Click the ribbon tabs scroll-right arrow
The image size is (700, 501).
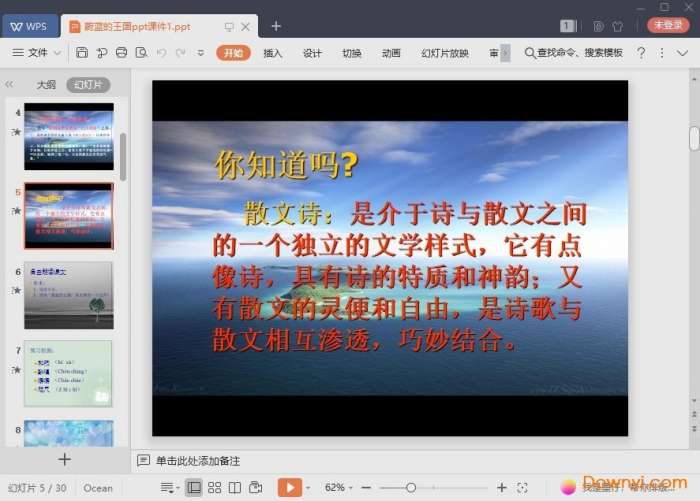tap(505, 53)
